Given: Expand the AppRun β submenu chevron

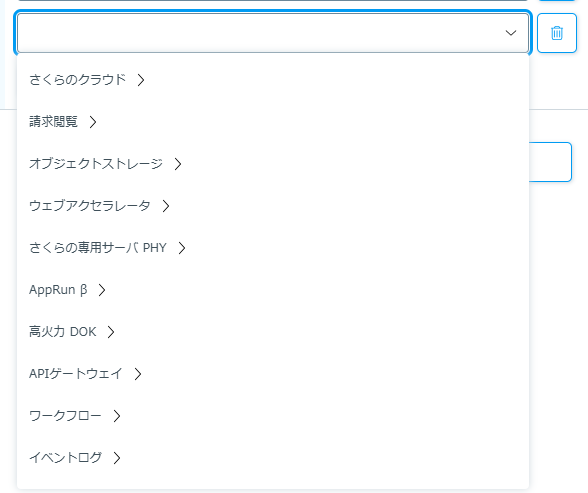Looking at the screenshot, I should tap(102, 290).
